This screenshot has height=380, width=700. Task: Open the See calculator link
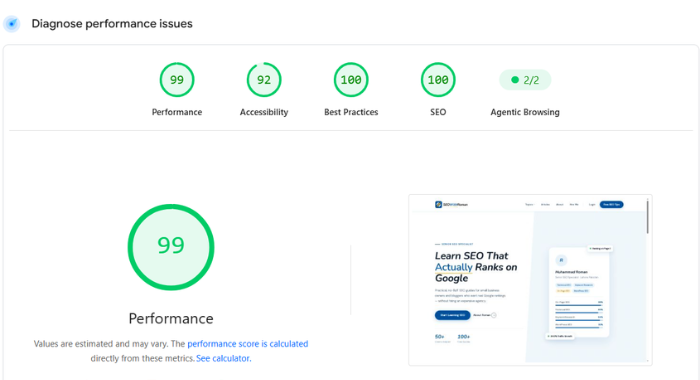tap(223, 358)
